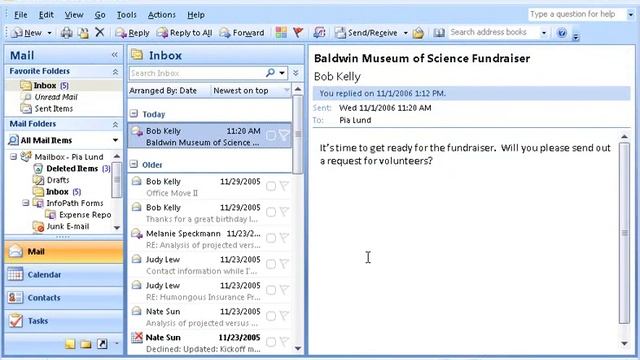Collapse the Older group

click(x=134, y=164)
